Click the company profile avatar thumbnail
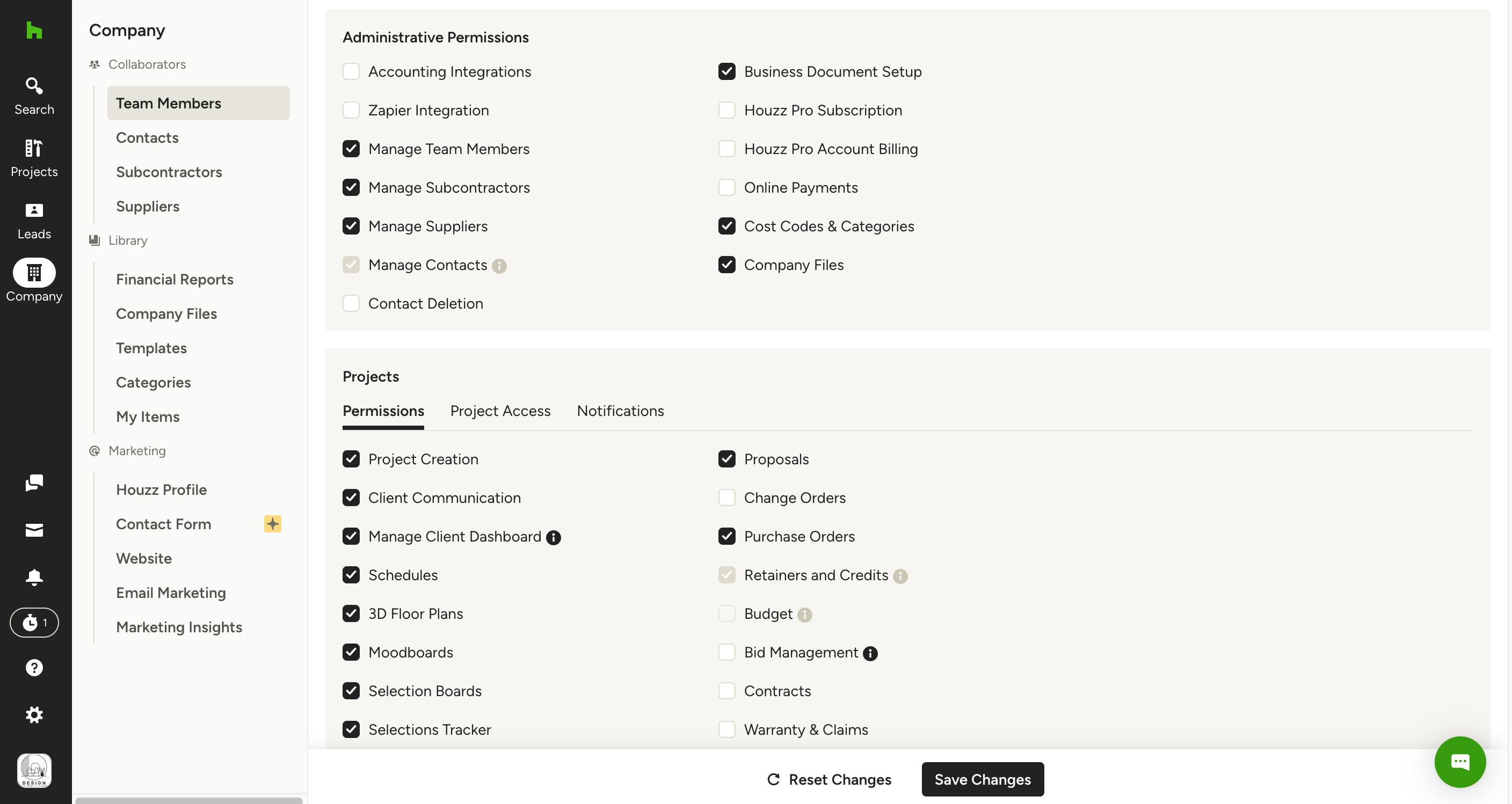This screenshot has height=804, width=1512. [x=34, y=771]
